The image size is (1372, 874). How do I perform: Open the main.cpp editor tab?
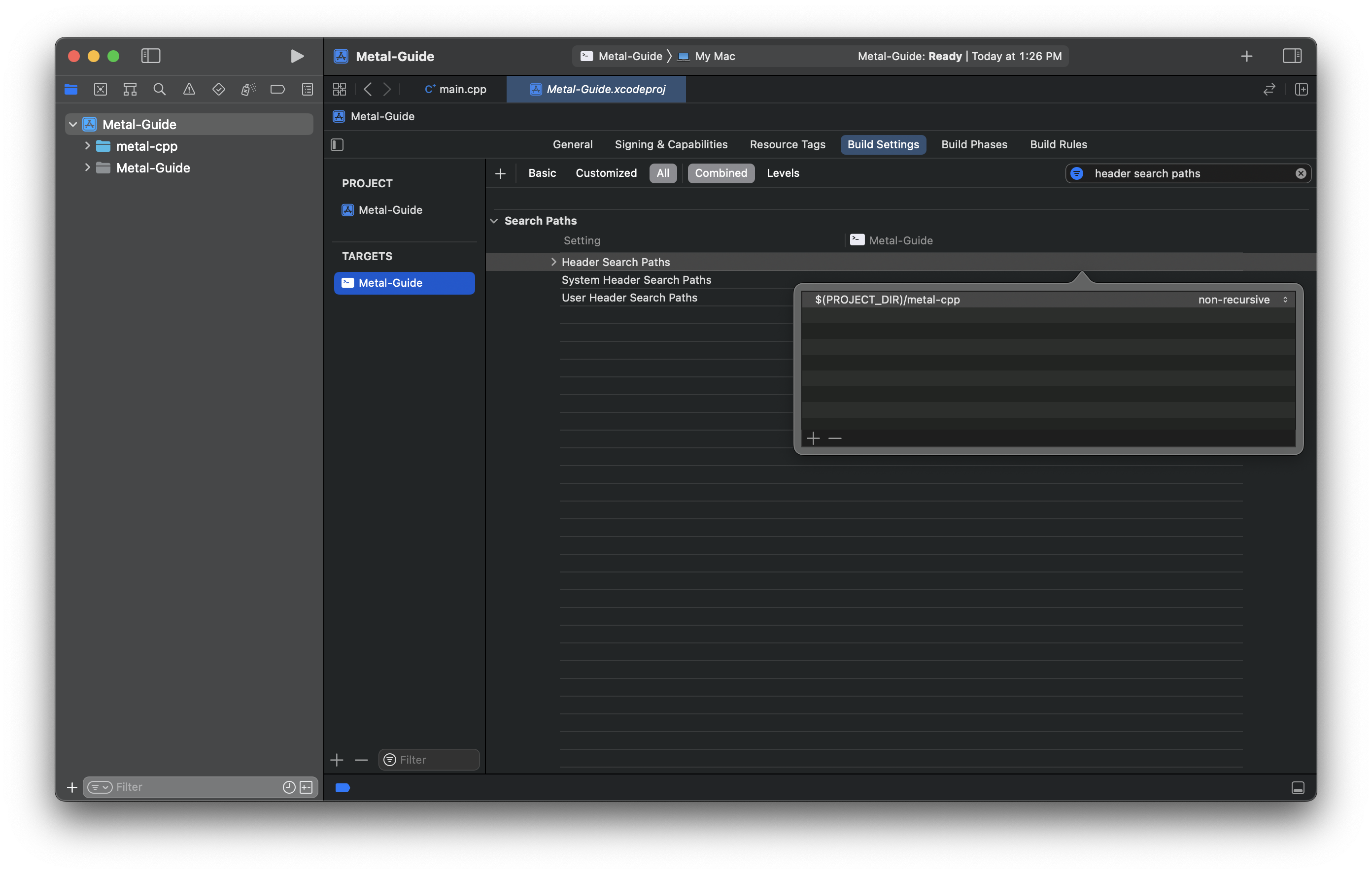[456, 89]
